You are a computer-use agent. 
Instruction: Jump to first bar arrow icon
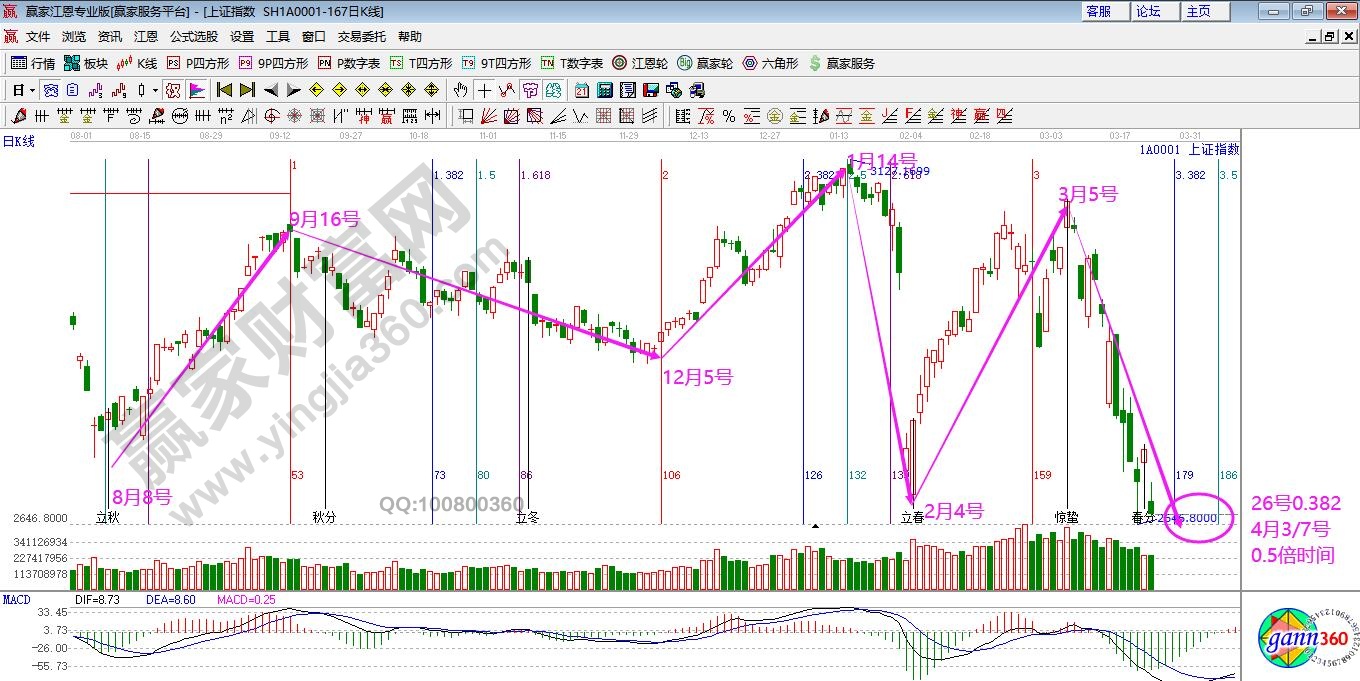[224, 90]
